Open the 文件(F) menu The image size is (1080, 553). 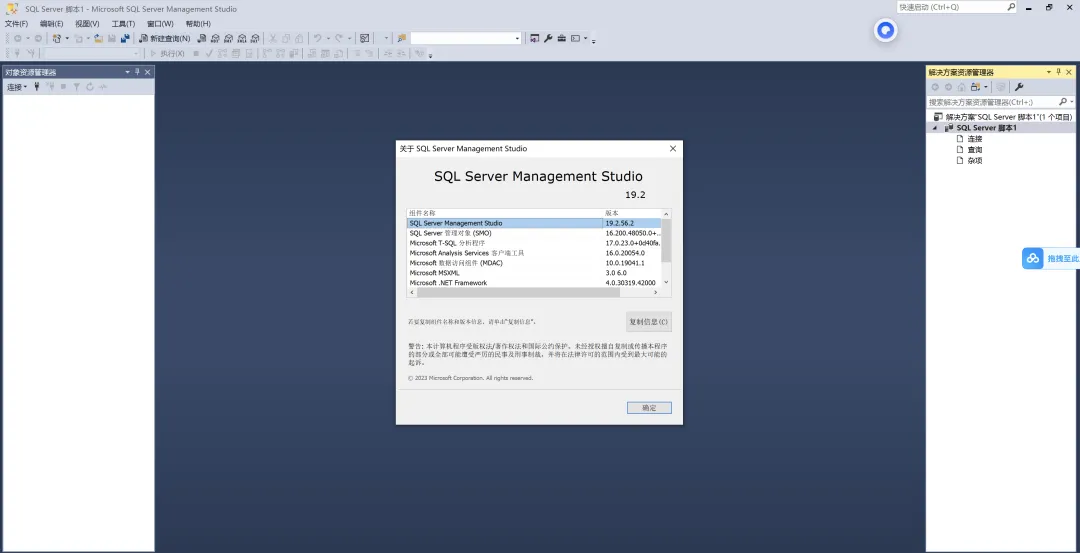pos(17,23)
